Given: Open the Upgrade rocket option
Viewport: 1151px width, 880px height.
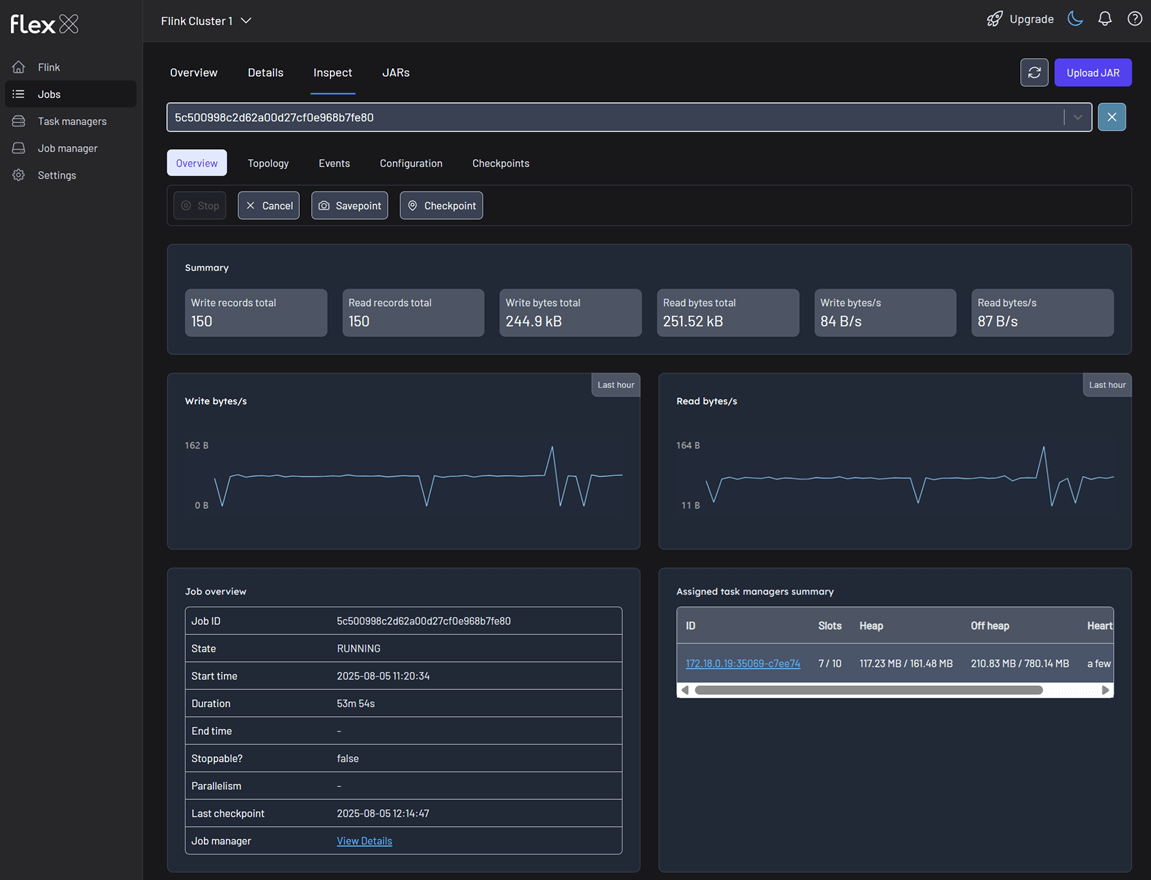Looking at the screenshot, I should (1020, 19).
